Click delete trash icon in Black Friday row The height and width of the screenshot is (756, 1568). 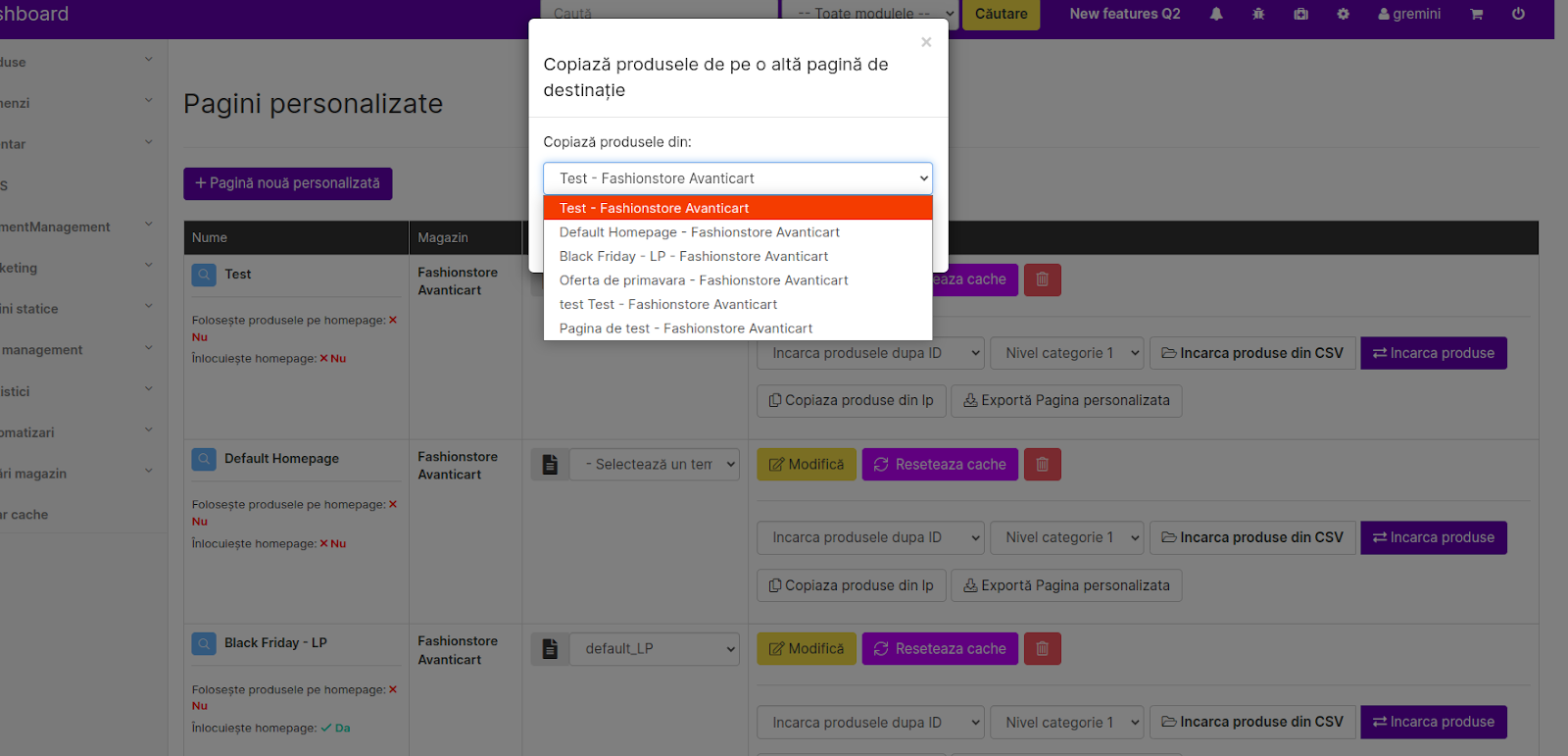pos(1043,648)
